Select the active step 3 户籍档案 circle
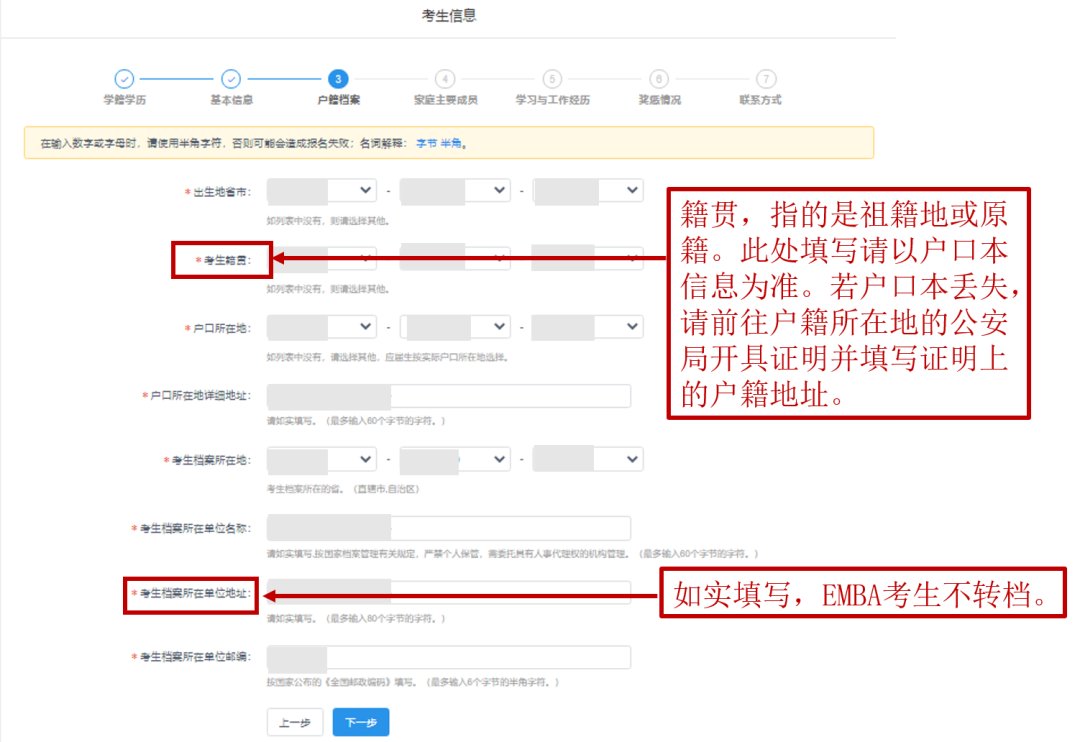Viewport: 1080px width, 742px height. click(x=338, y=79)
